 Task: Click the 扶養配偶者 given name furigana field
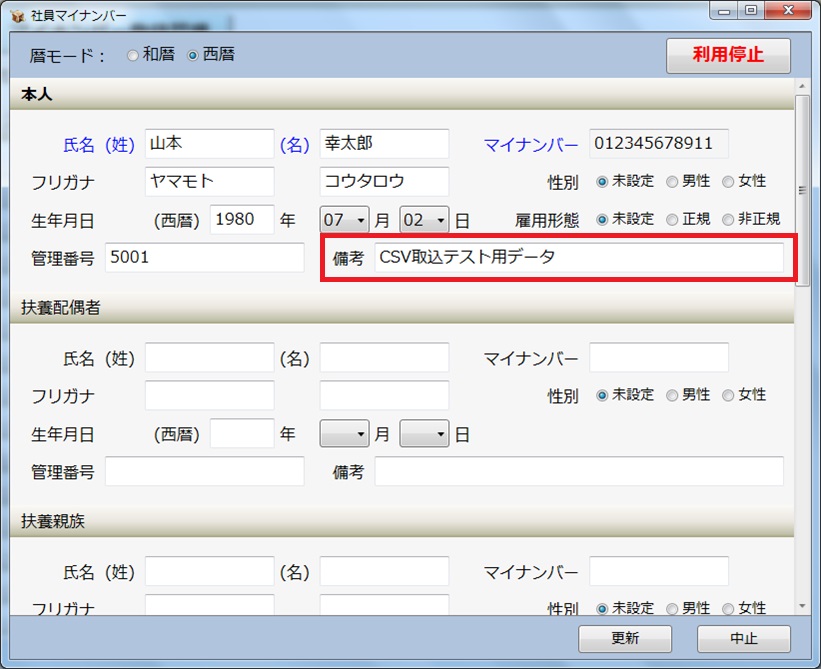tap(384, 395)
